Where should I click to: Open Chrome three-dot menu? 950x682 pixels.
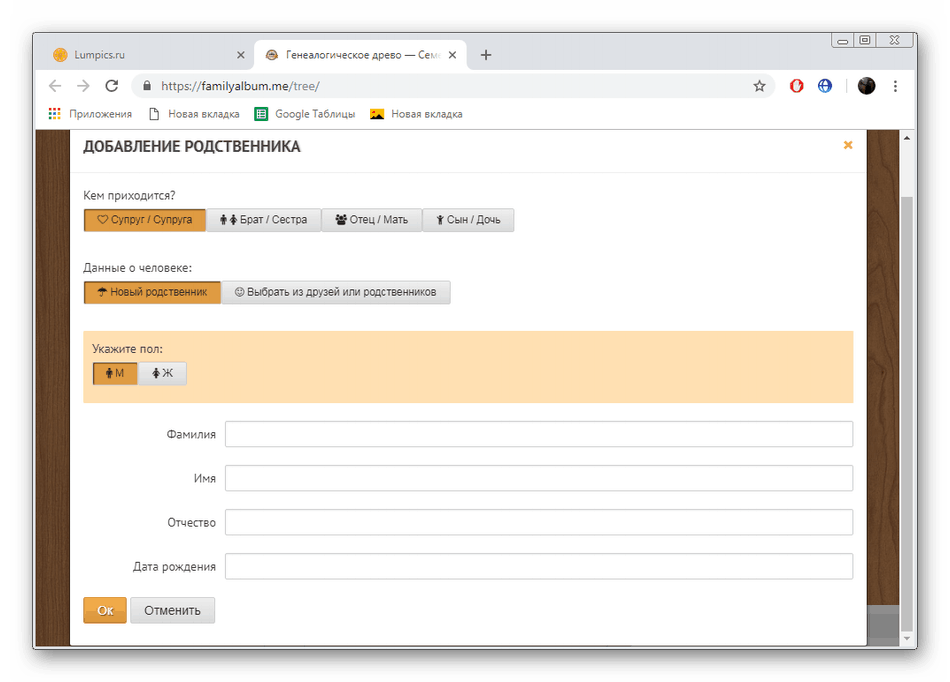(x=895, y=86)
